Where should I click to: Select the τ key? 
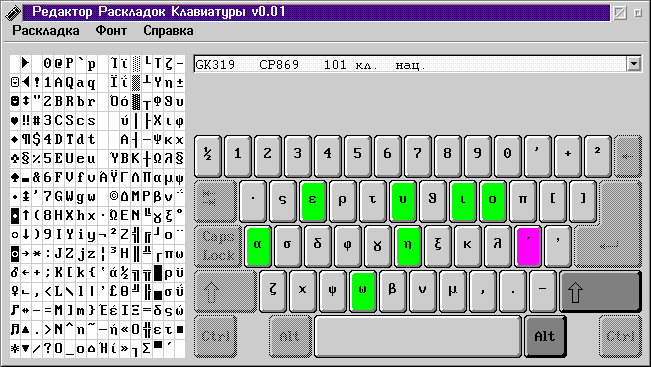tap(372, 201)
